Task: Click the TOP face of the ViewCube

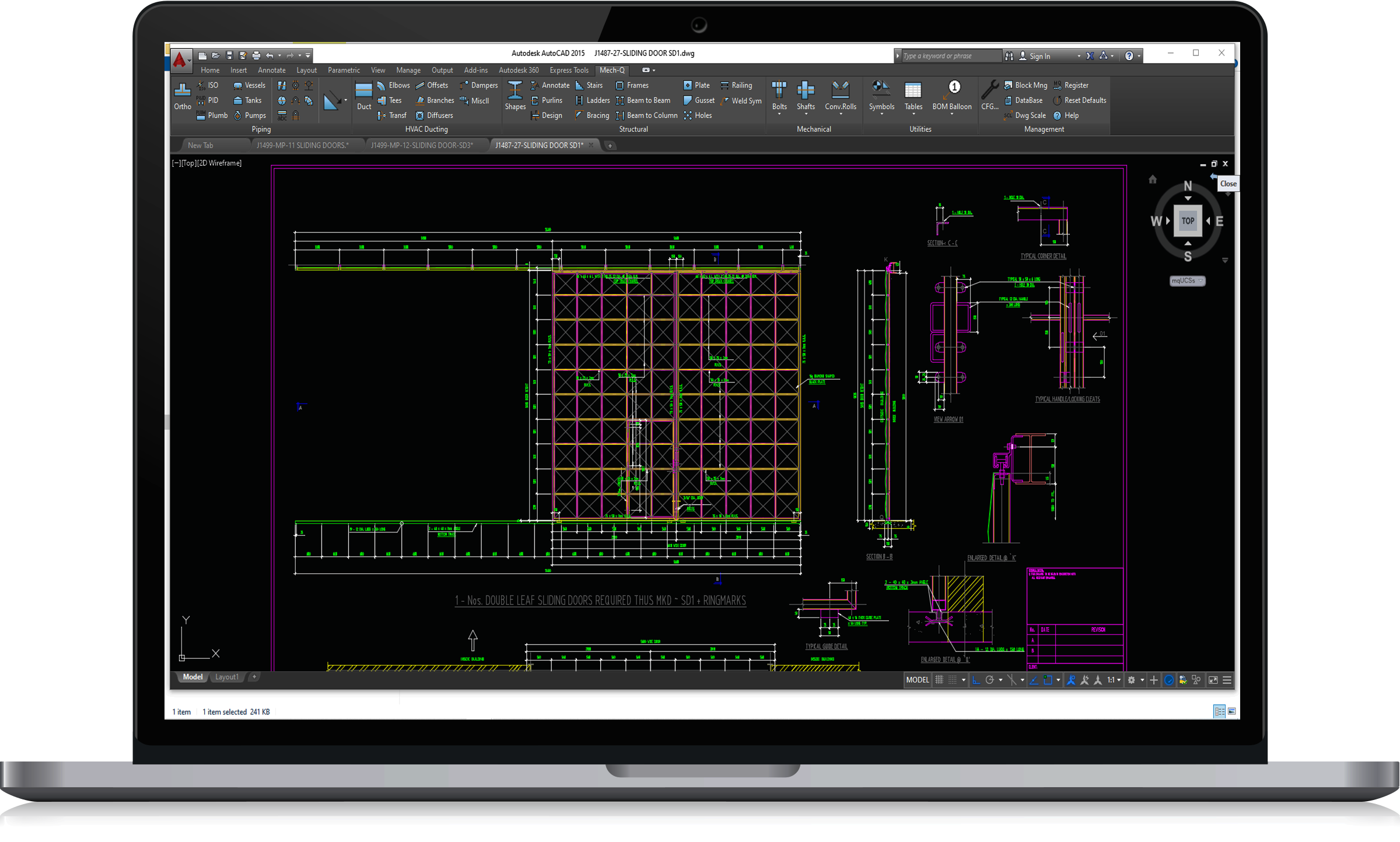Action: tap(1188, 220)
